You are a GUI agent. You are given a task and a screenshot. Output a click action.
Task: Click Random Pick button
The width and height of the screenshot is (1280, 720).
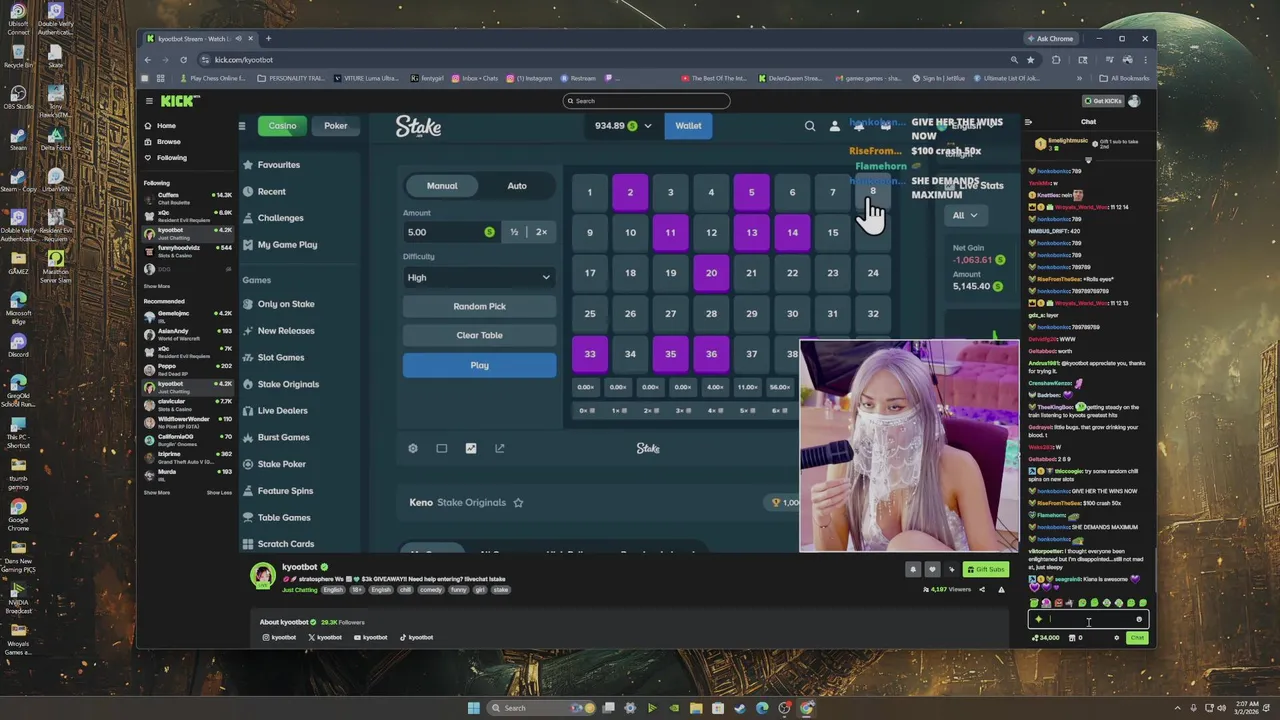pos(479,306)
